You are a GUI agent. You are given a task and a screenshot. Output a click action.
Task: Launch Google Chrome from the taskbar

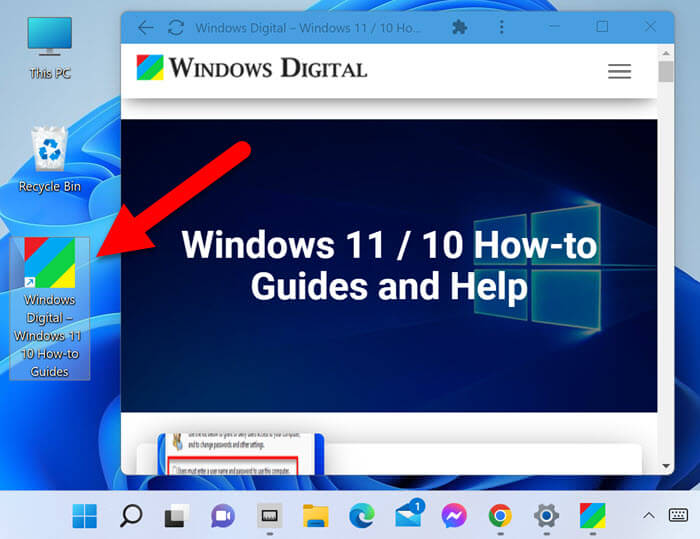(500, 516)
